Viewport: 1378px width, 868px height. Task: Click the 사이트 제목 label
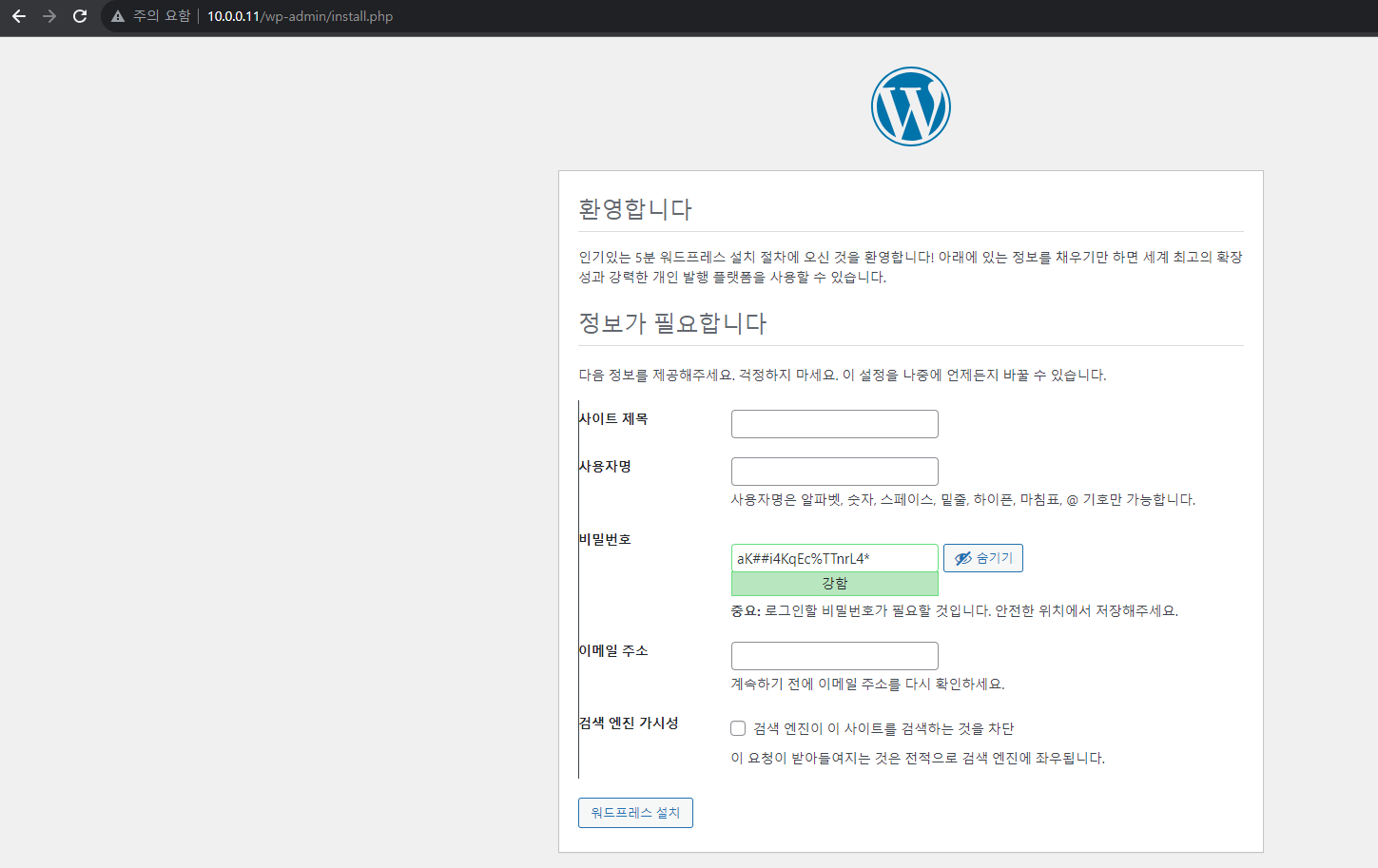pos(613,418)
